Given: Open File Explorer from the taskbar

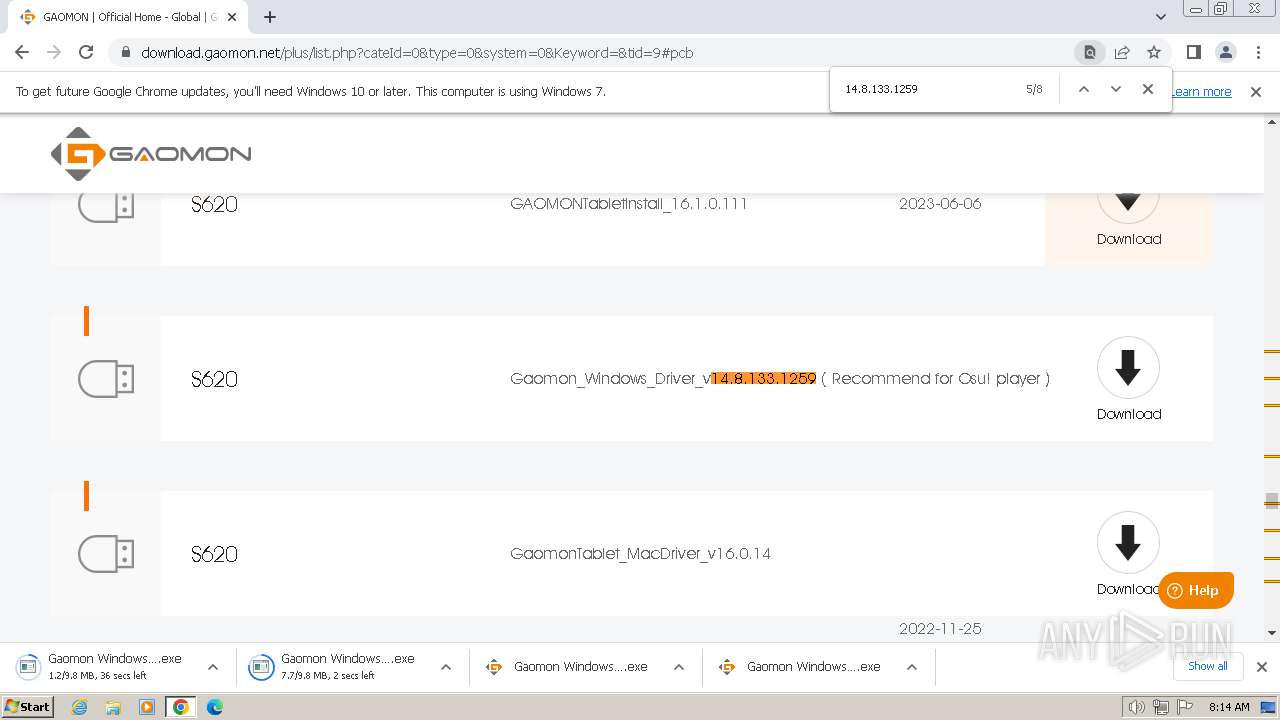Looking at the screenshot, I should click(113, 707).
